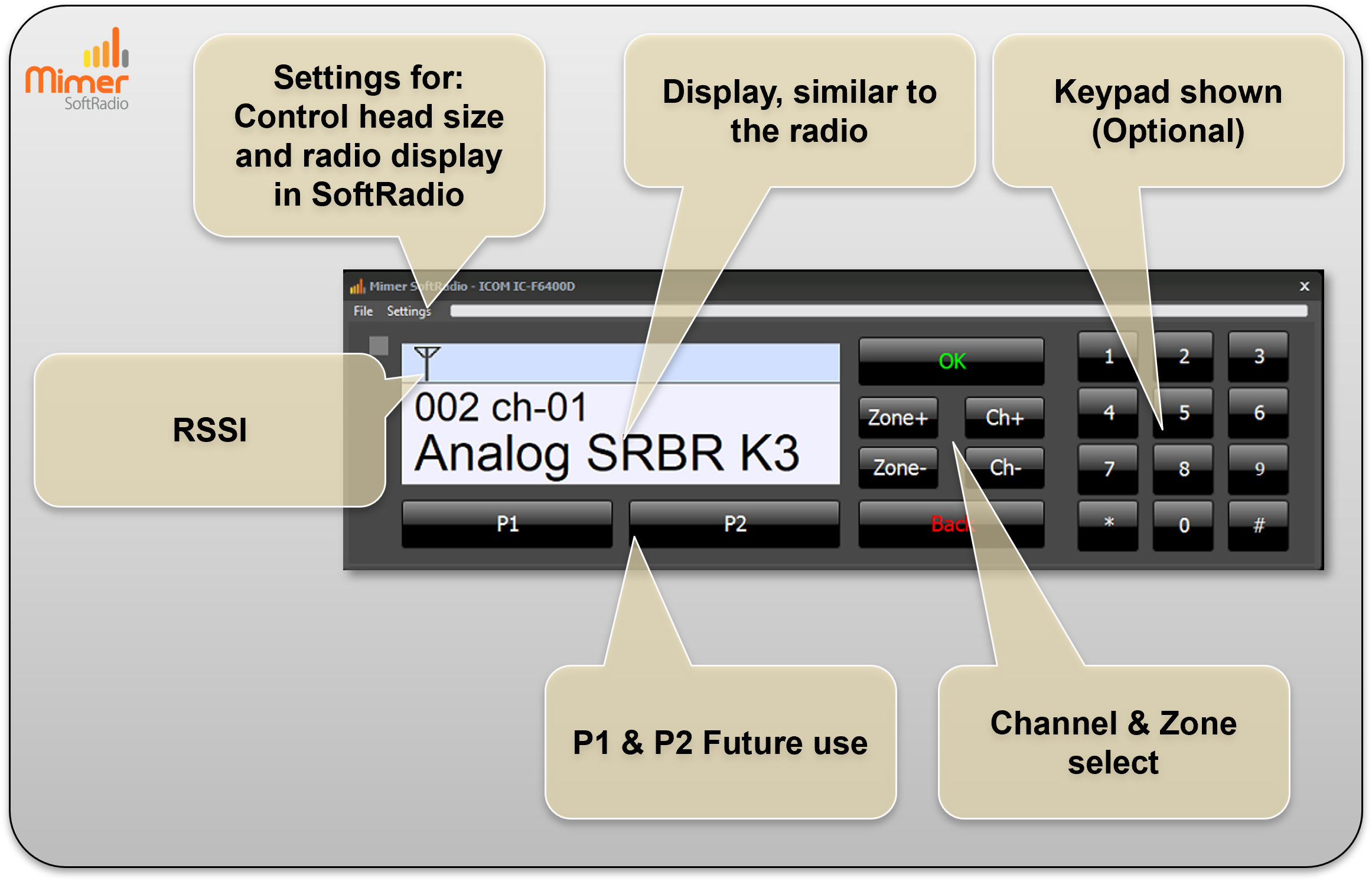Viewport: 1372px width, 881px height.
Task: Click the green OK button
Action: [951, 361]
